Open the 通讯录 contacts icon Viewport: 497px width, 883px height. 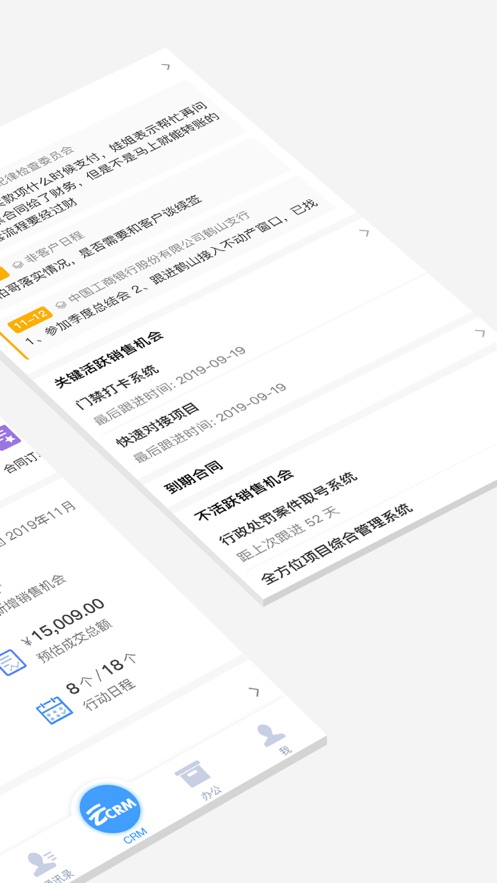click(x=42, y=862)
